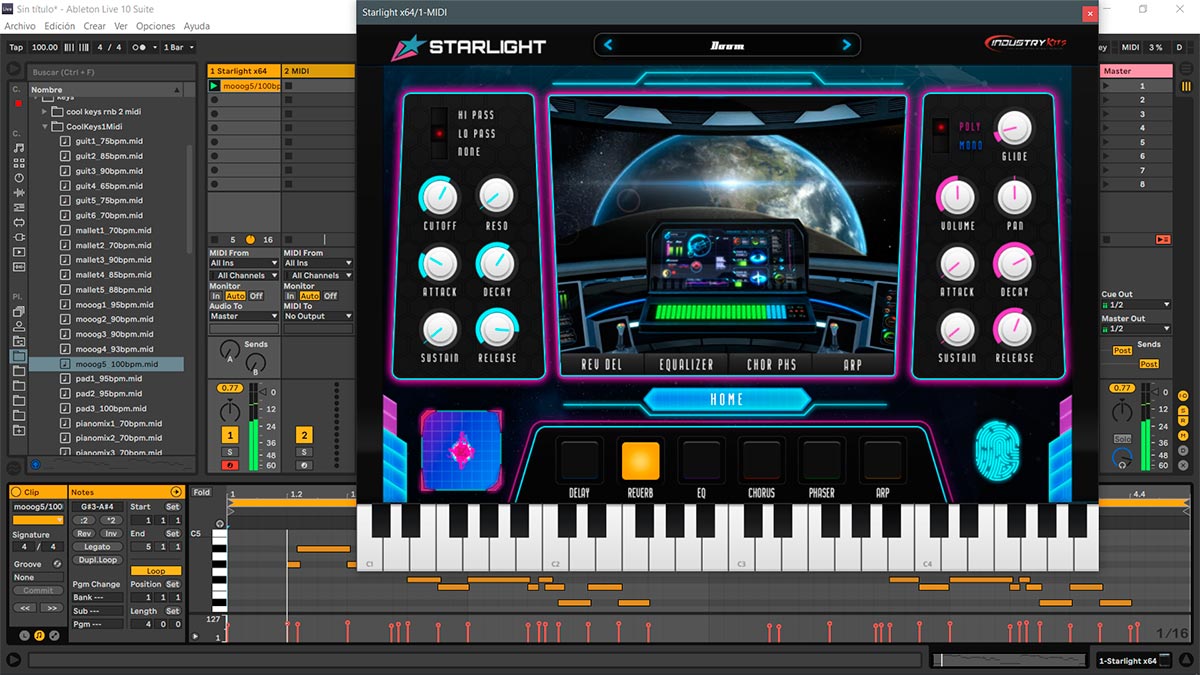Open the Clips browser category icon
This screenshot has width=1200, height=675.
18,252
